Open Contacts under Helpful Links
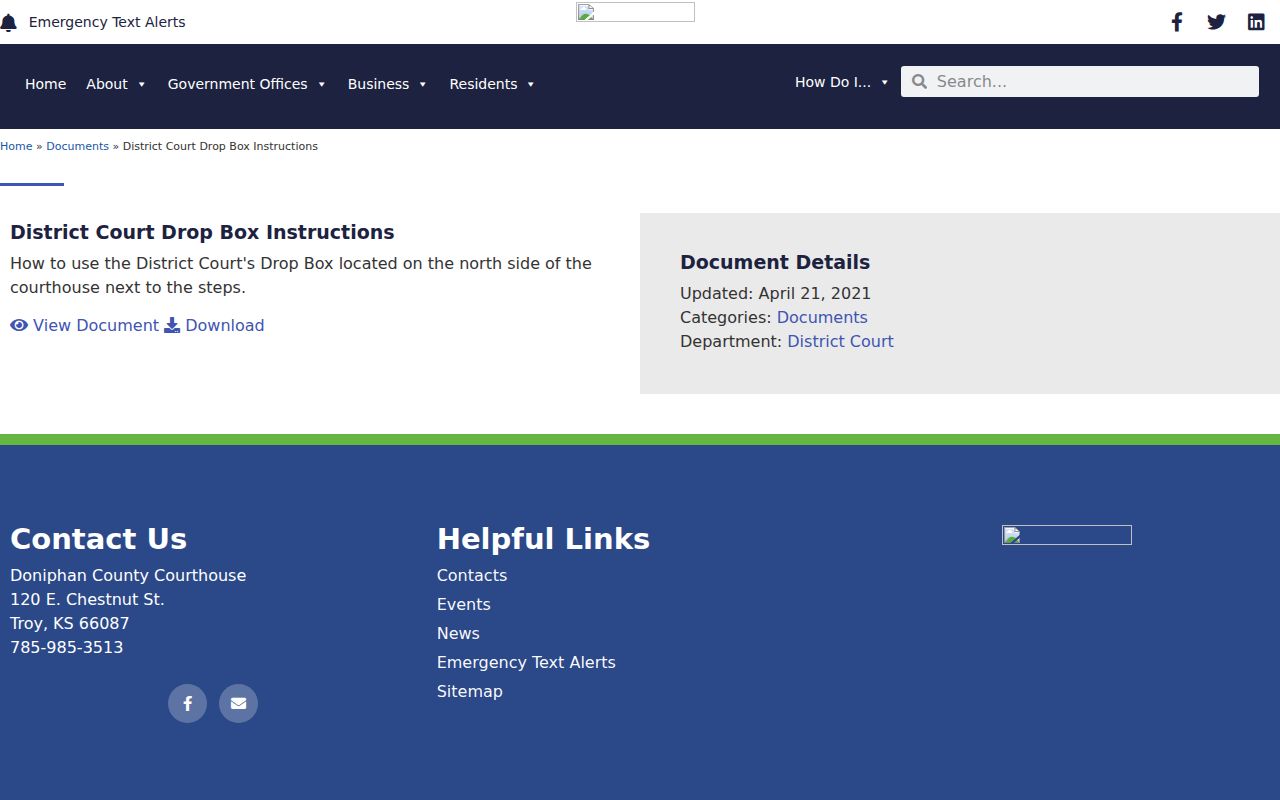Image resolution: width=1280 pixels, height=800 pixels. point(472,575)
